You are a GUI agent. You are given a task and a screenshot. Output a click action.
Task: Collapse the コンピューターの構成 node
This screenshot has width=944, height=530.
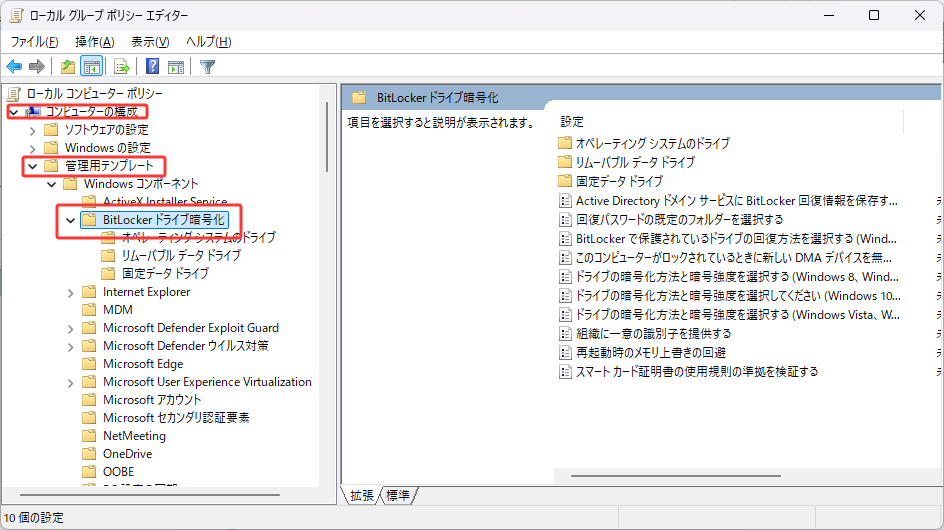[x=14, y=112]
